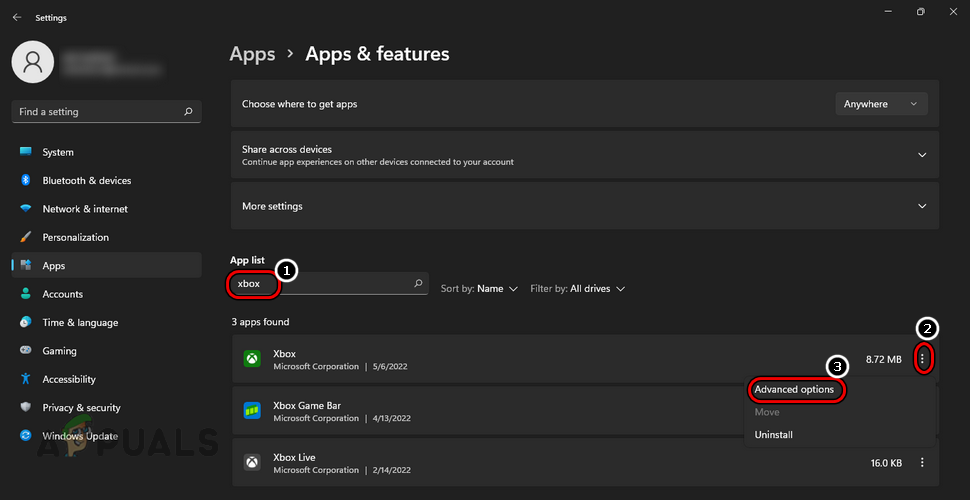This screenshot has width=970, height=500.
Task: Go to Network & internet settings
Action: (x=85, y=209)
